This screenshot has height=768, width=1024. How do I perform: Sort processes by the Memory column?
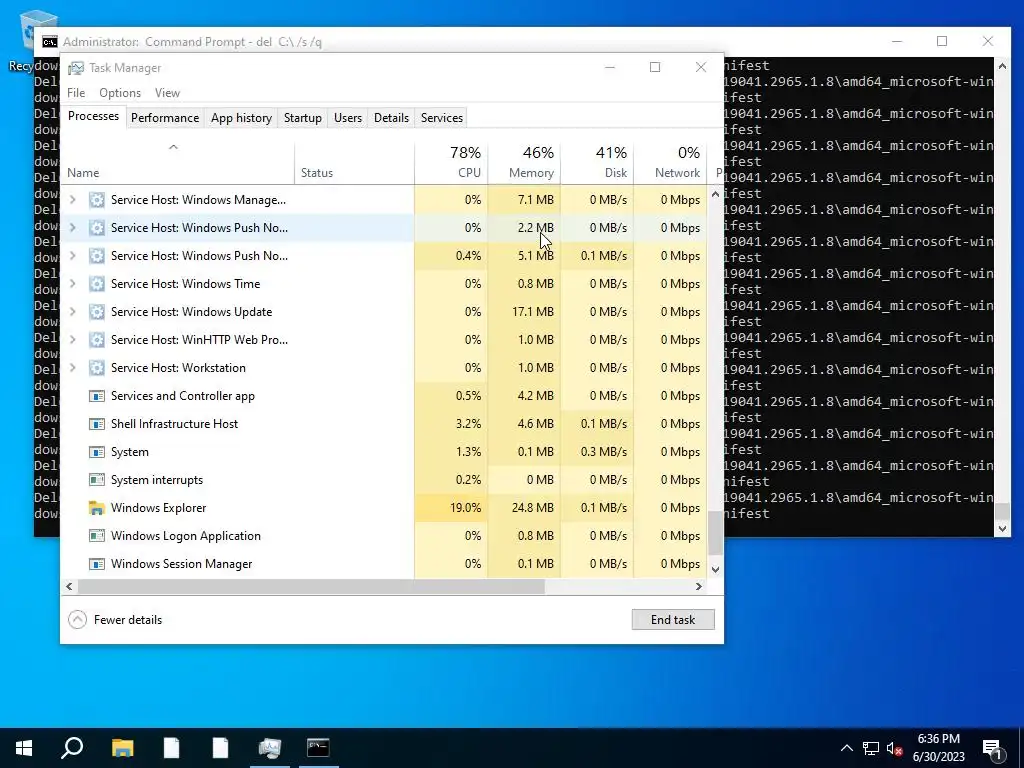(x=524, y=163)
